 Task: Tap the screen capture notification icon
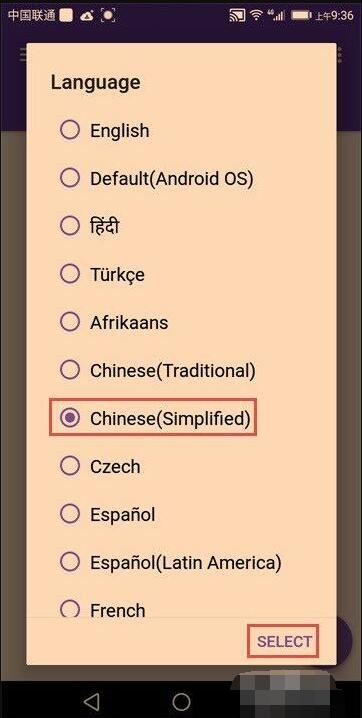[x=108, y=15]
